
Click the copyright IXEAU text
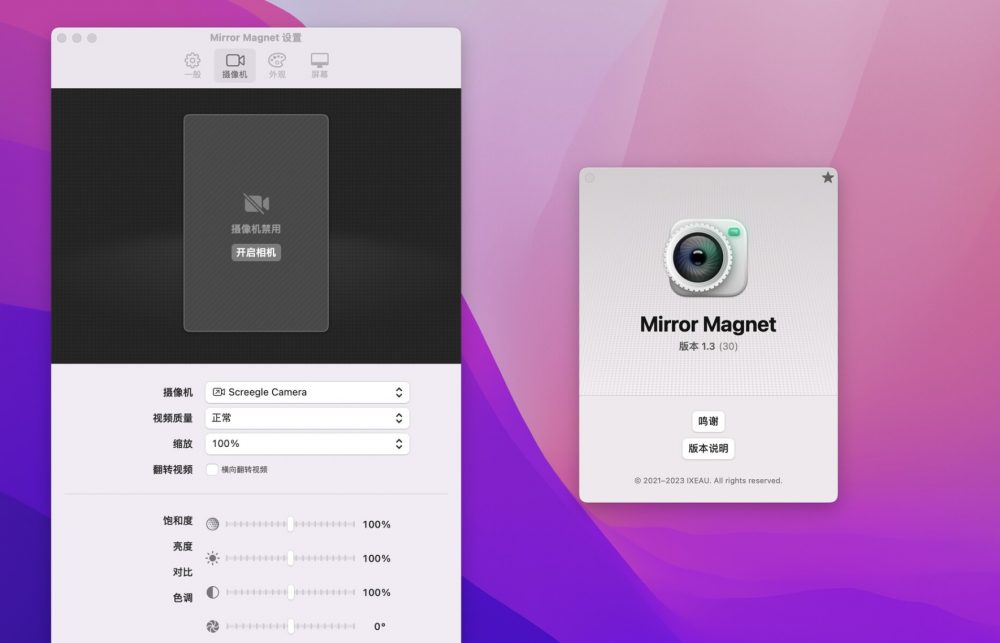tap(708, 480)
